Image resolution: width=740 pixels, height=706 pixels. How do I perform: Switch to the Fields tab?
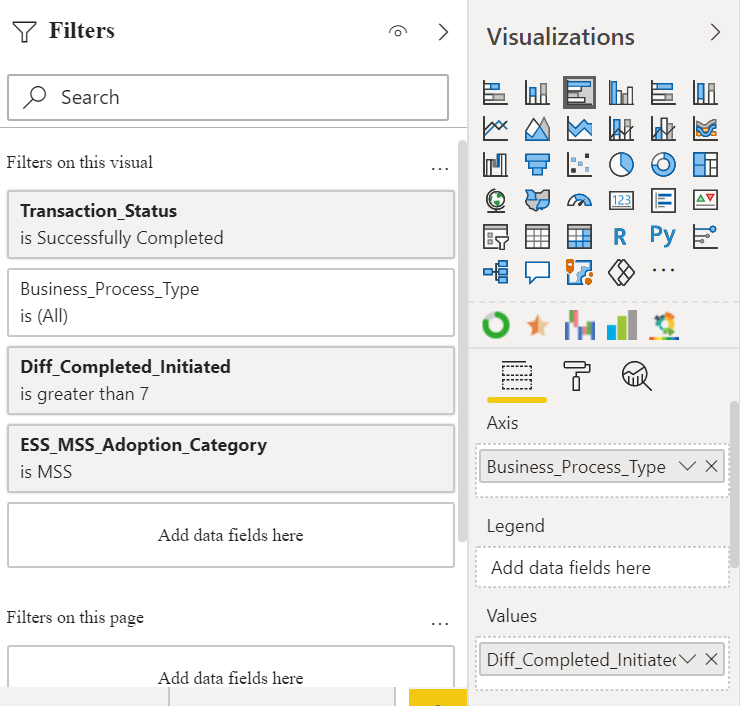[x=517, y=377]
